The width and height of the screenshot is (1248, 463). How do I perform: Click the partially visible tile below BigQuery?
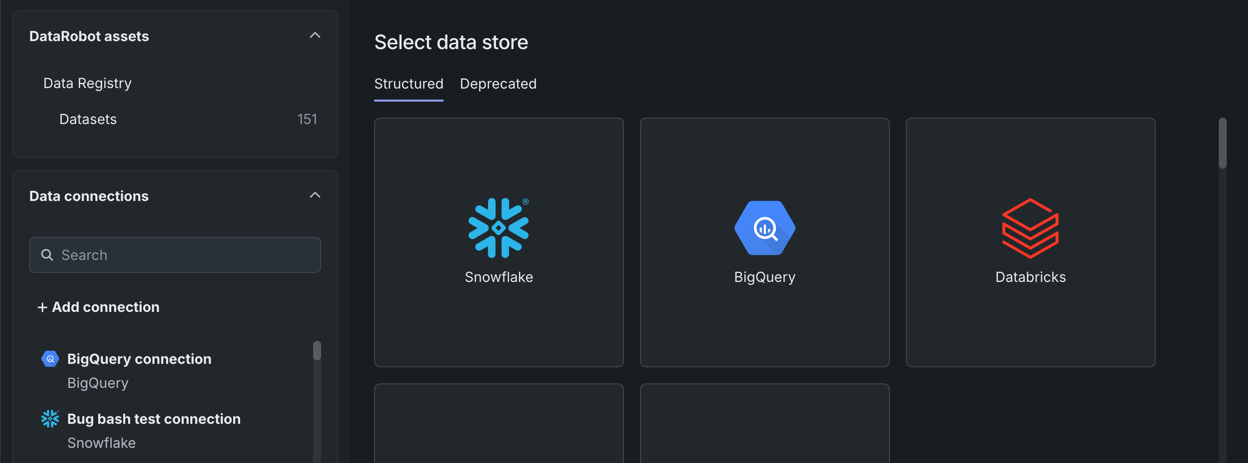pos(765,423)
